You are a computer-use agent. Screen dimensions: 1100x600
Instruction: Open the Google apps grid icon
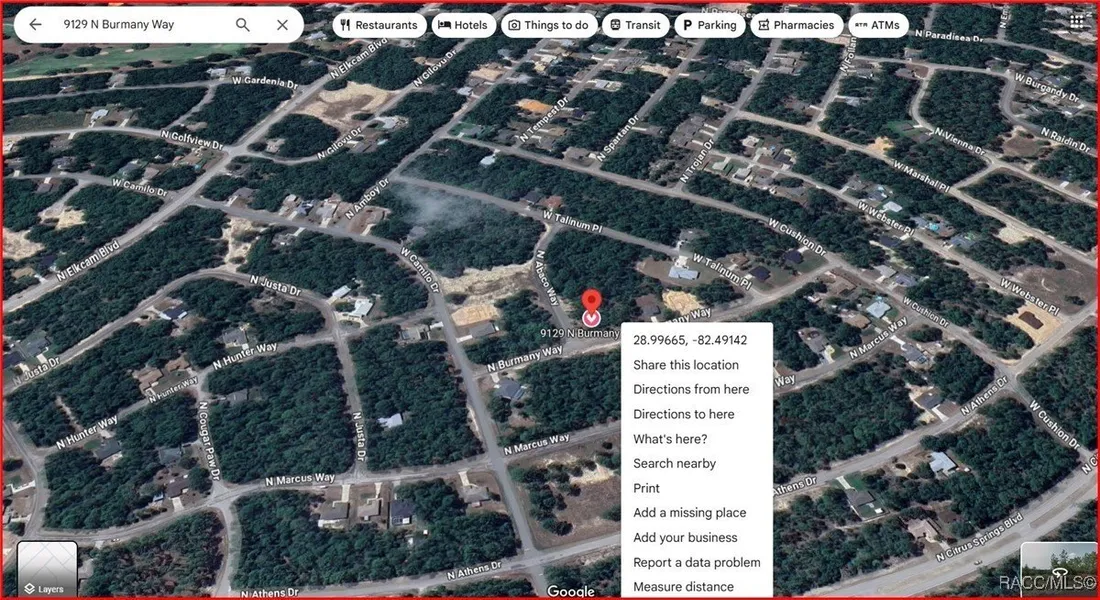click(x=1075, y=21)
